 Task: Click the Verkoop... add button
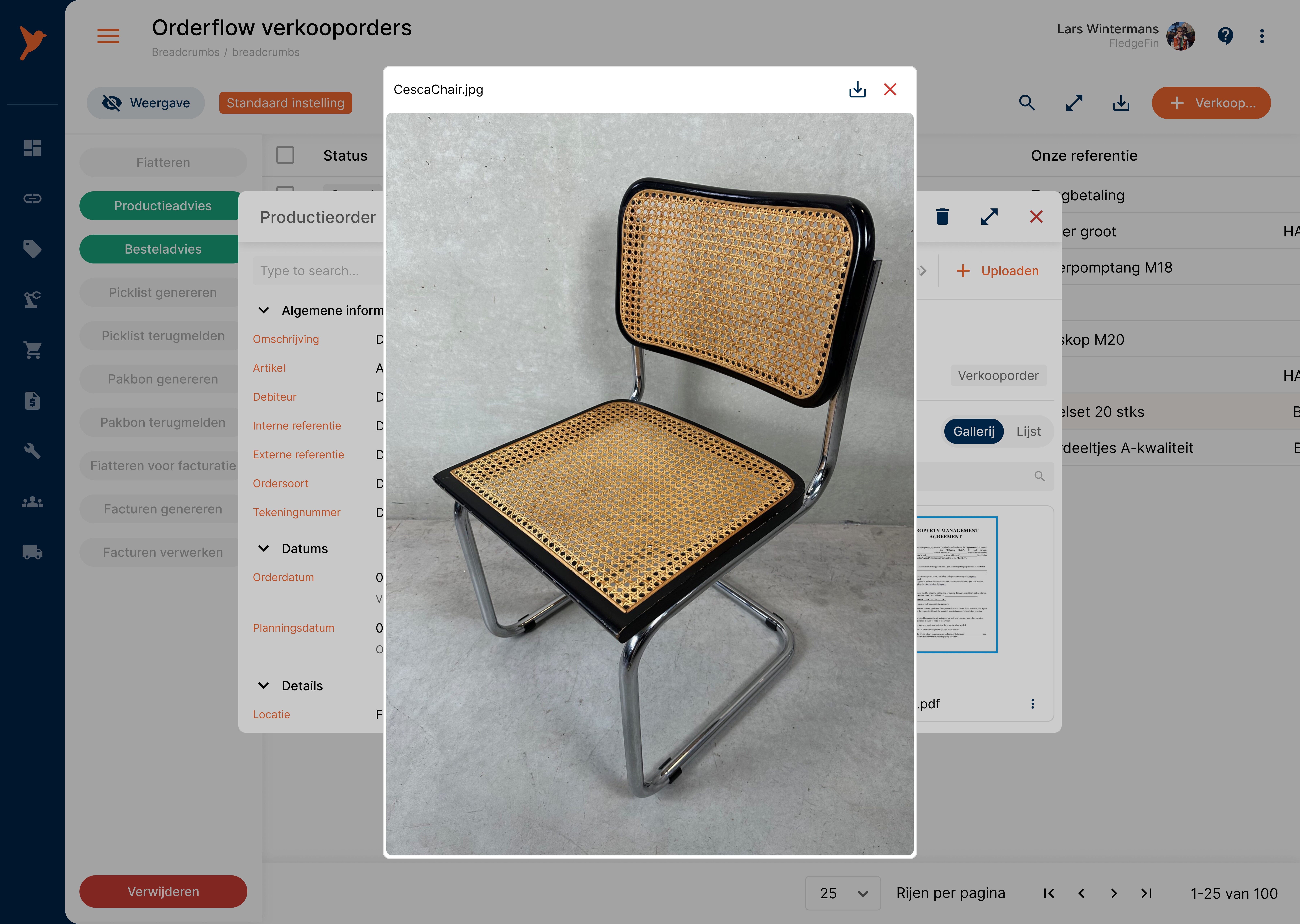pyautogui.click(x=1211, y=103)
